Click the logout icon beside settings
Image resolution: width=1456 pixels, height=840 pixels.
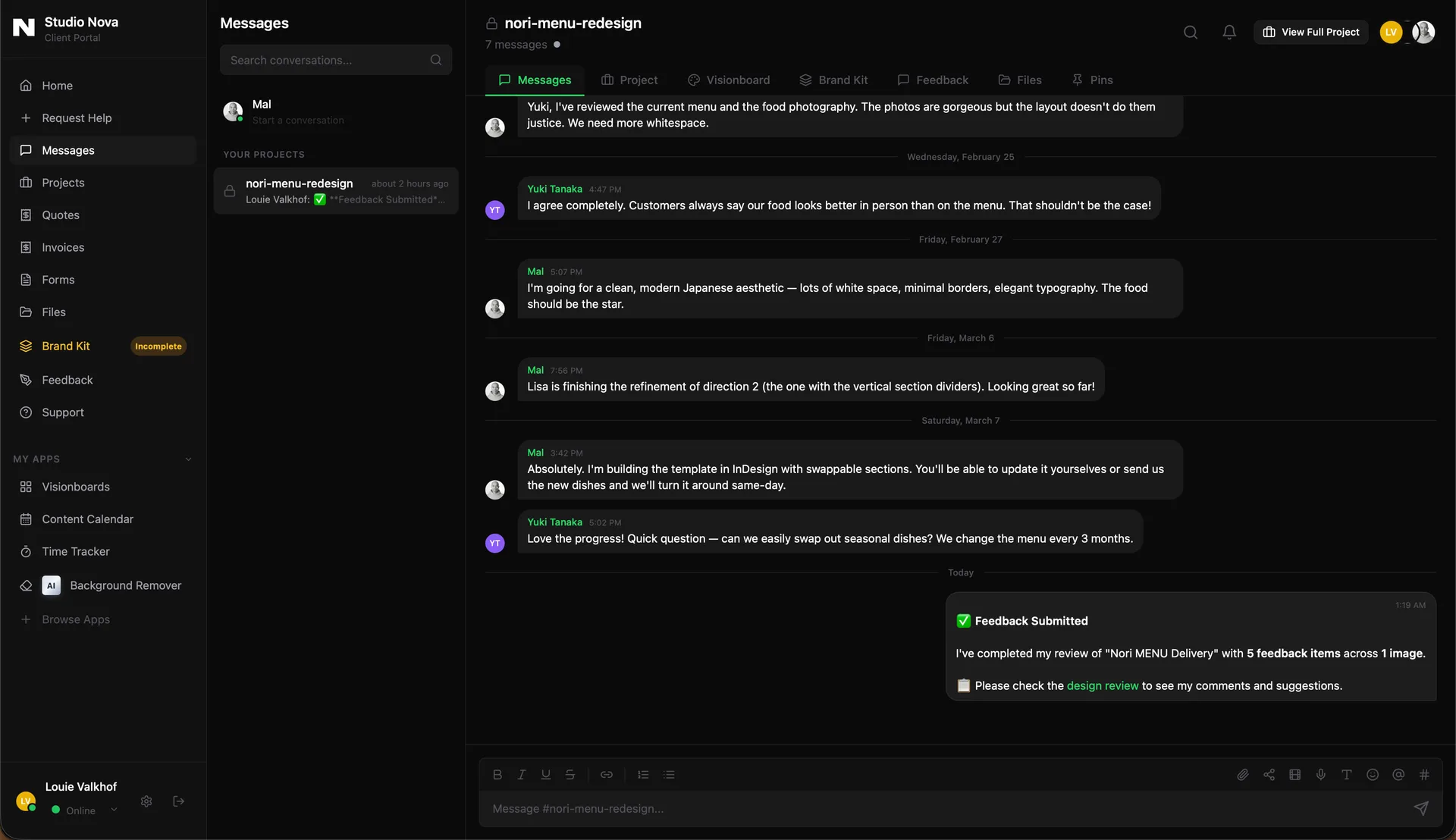[x=179, y=801]
